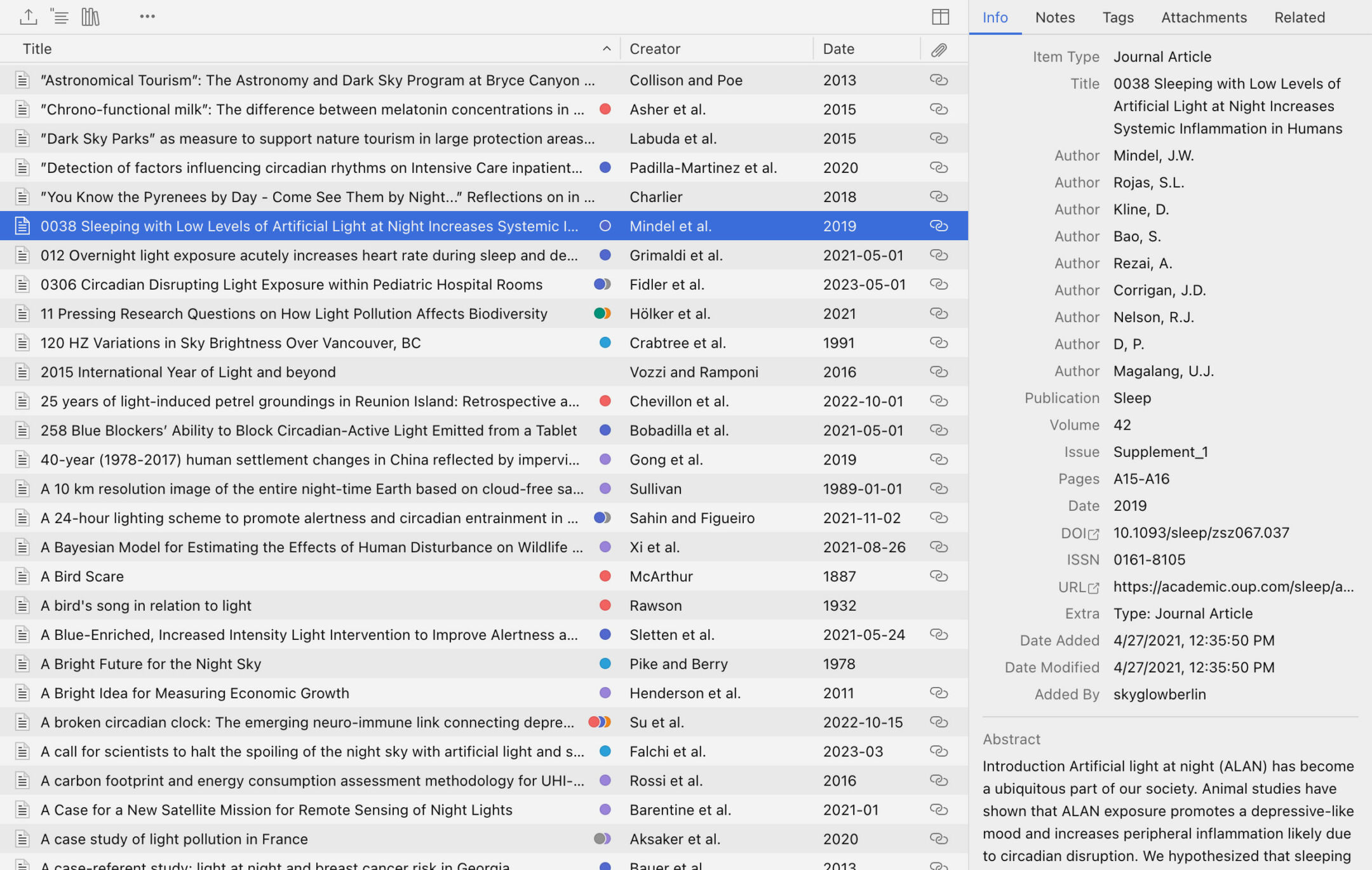Screen dimensions: 1372x870
Task: Click the bibliography list toolbar icon
Action: (59, 17)
